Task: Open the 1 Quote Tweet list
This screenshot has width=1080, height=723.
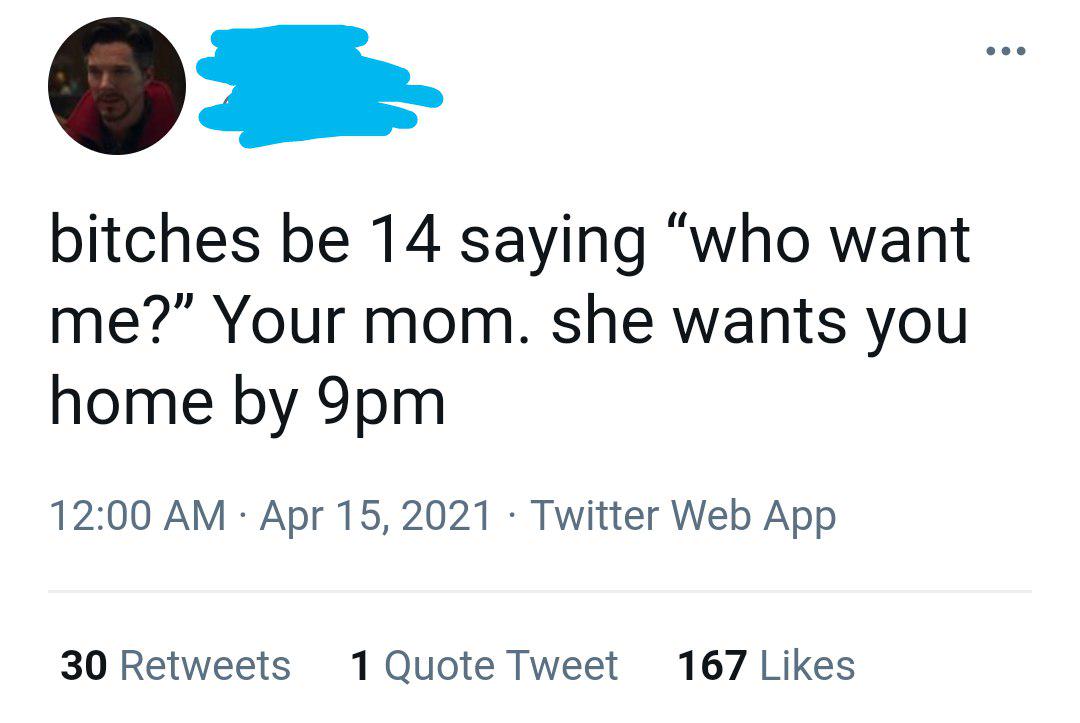Action: (x=484, y=665)
